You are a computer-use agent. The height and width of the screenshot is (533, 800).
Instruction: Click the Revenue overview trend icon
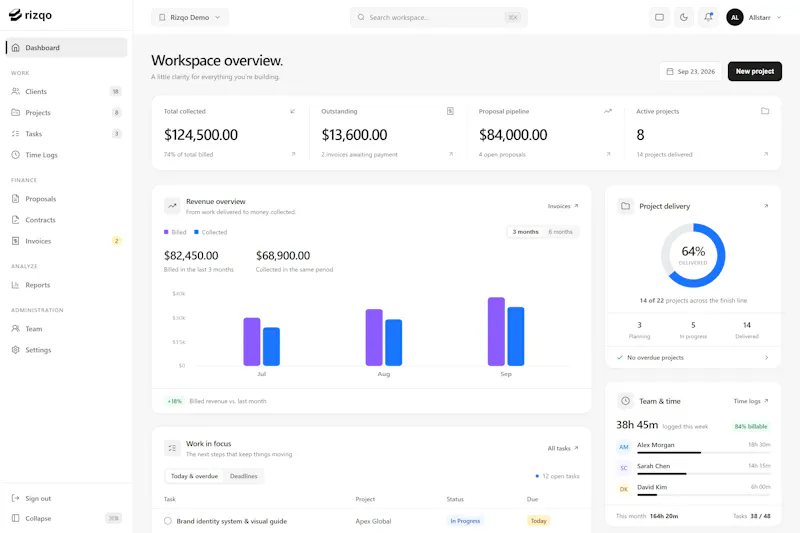172,206
